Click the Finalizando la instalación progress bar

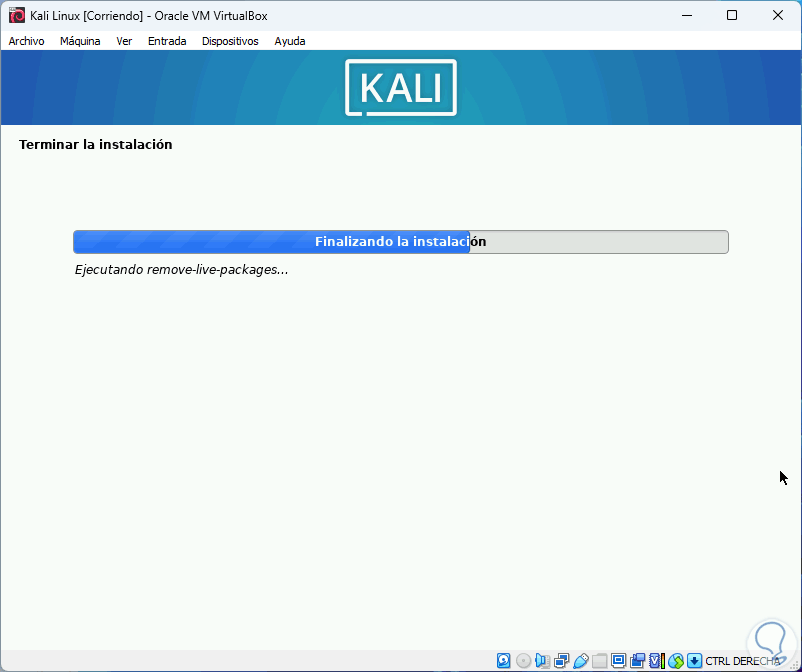click(x=400, y=242)
